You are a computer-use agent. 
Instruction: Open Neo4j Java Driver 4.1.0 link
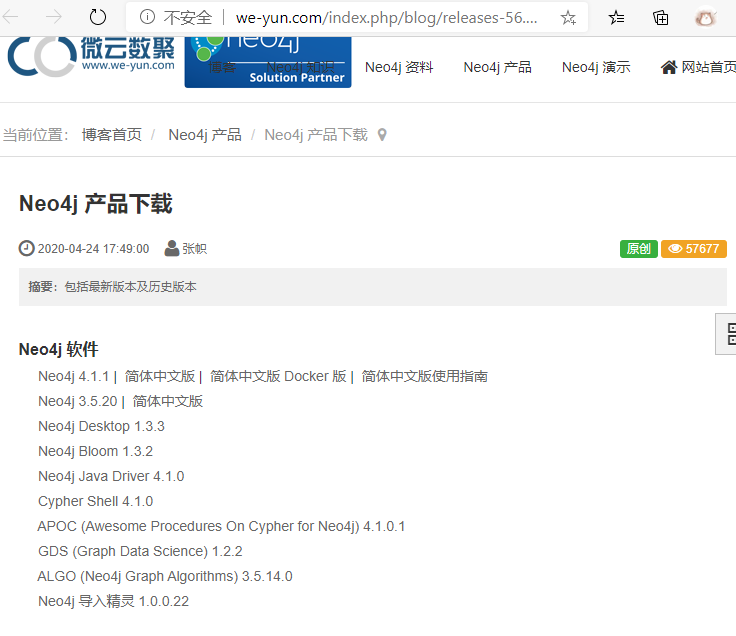click(x=111, y=476)
